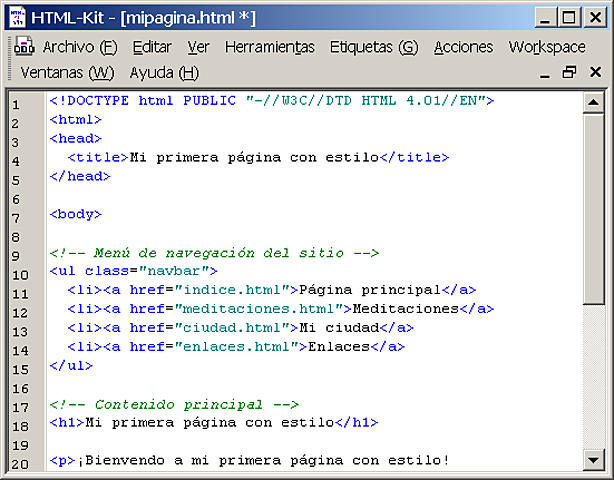614x480 pixels.
Task: Click line number 10 in the gutter
Action: click(x=20, y=275)
